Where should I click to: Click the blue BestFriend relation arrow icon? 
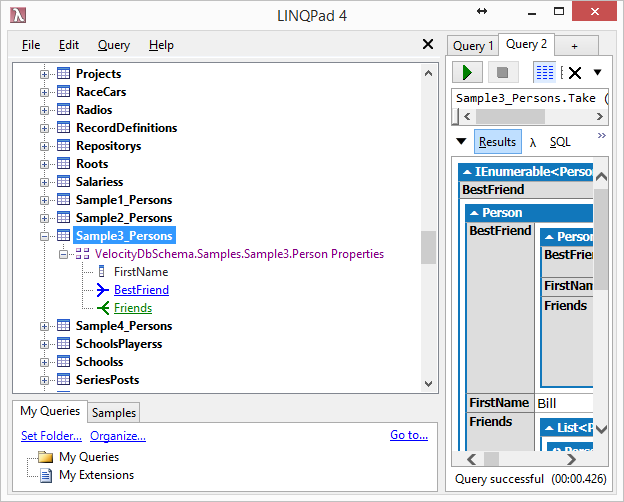(x=102, y=290)
